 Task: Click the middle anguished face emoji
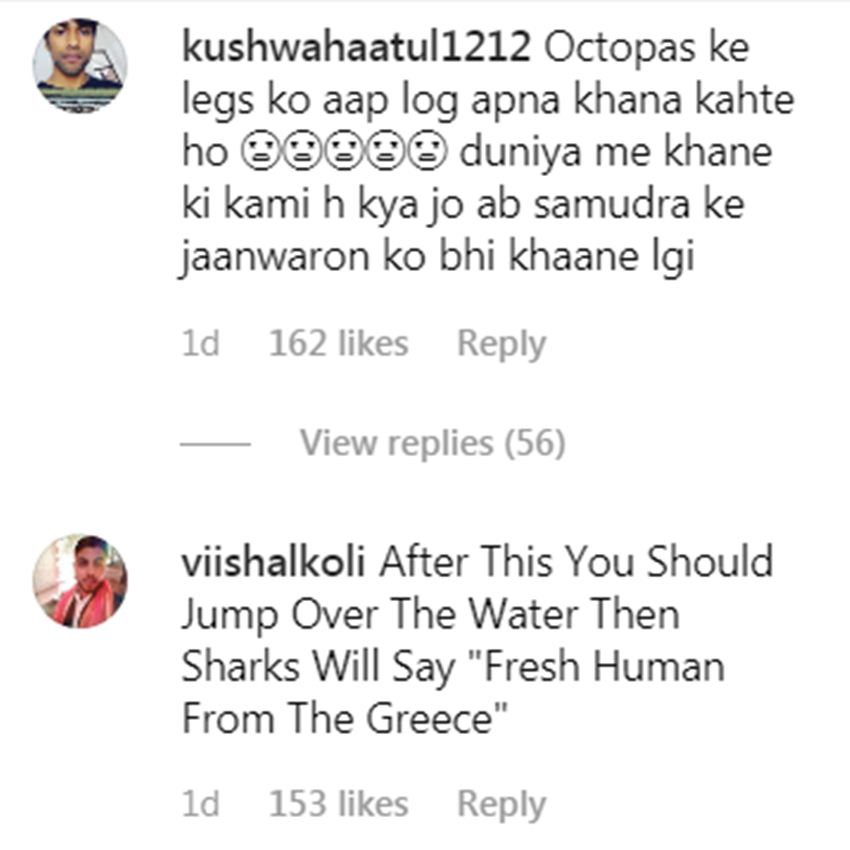[x=344, y=152]
